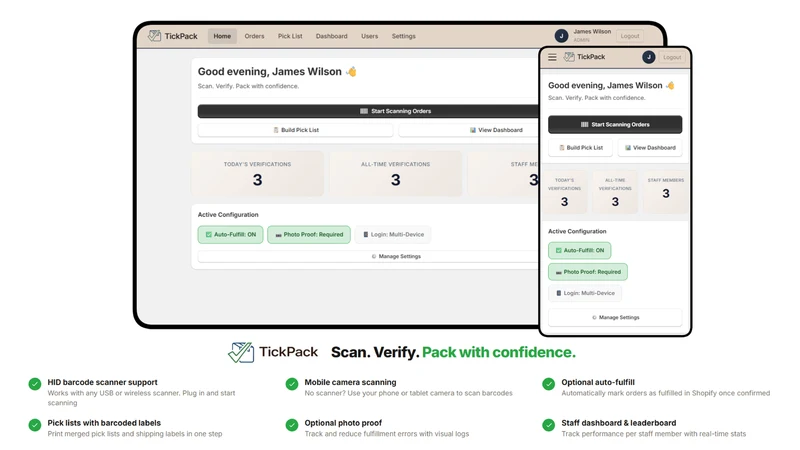
Task: Click check icon beside Mobile camera scanning
Action: 292,384
